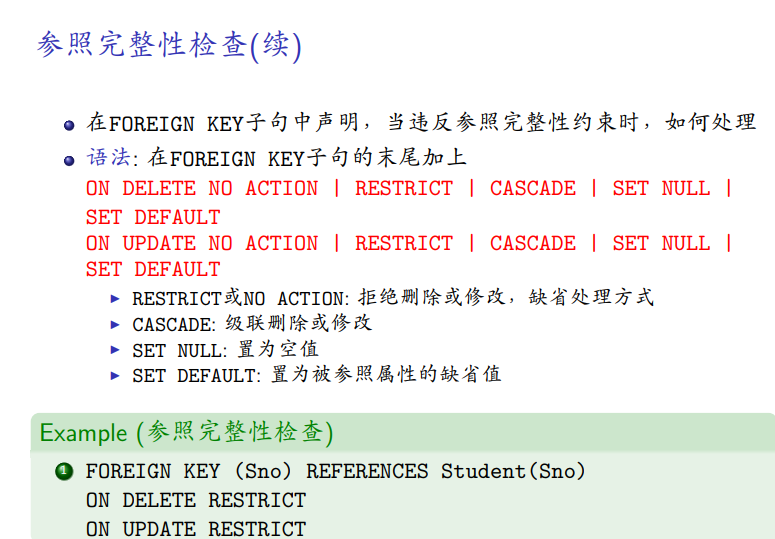Click the blue bullet before 在FOREIGN KEY子句中声明
The image size is (775, 539).
[69, 126]
